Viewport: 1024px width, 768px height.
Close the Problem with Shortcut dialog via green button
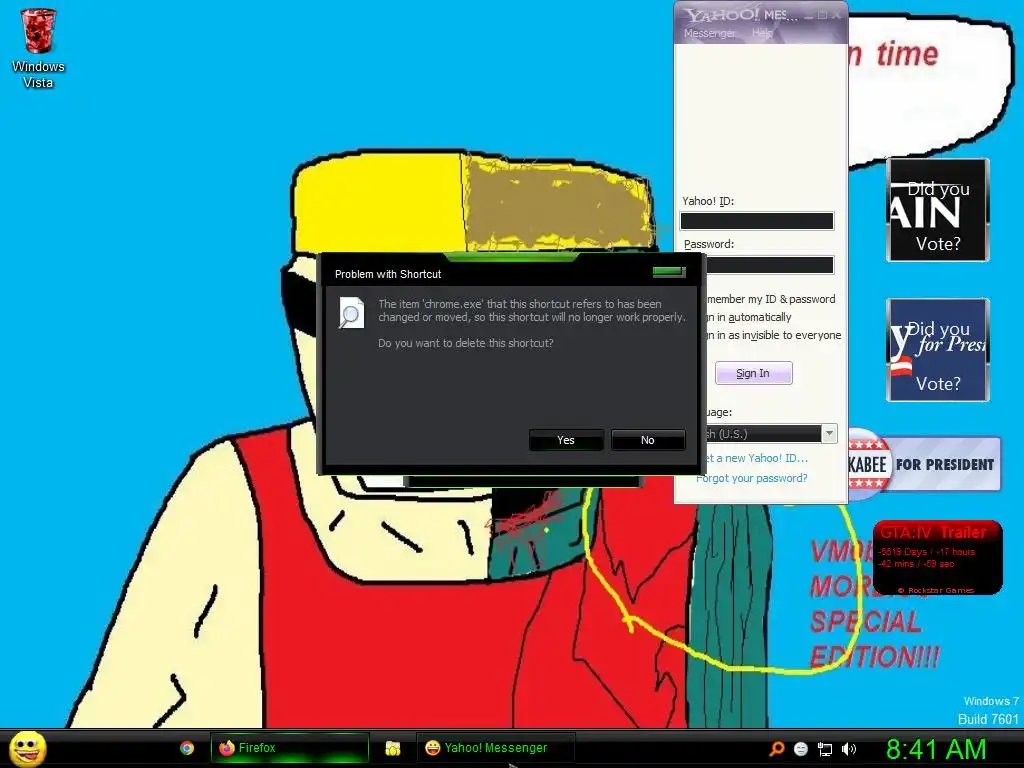[669, 272]
